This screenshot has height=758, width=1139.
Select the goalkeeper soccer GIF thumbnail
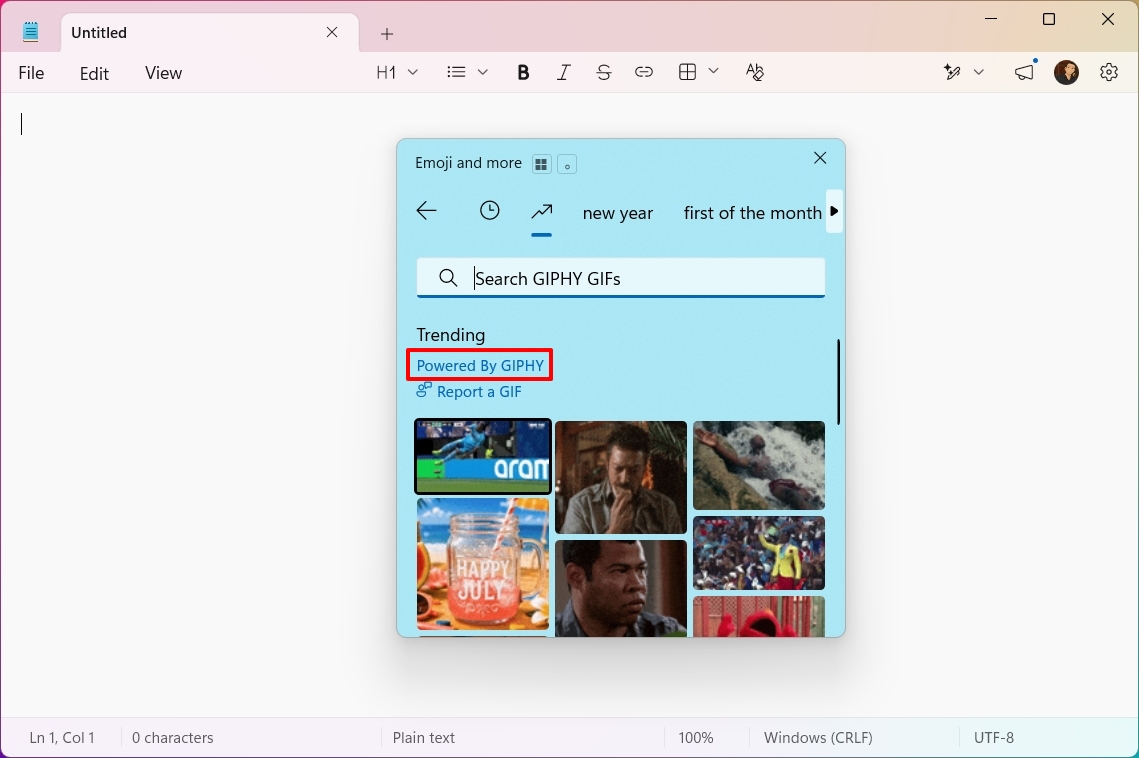pos(482,456)
